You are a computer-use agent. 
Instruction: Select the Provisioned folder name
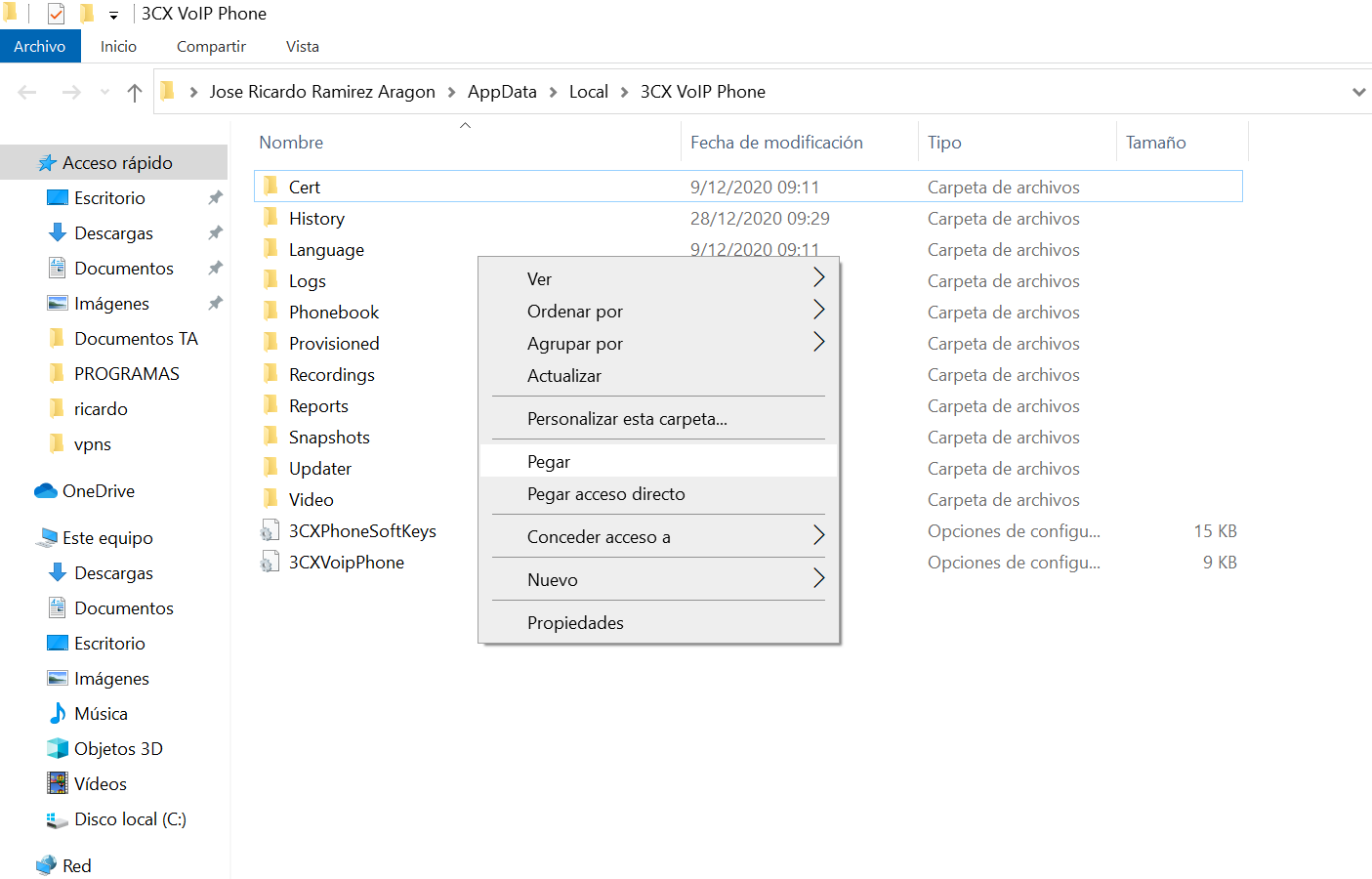click(334, 344)
